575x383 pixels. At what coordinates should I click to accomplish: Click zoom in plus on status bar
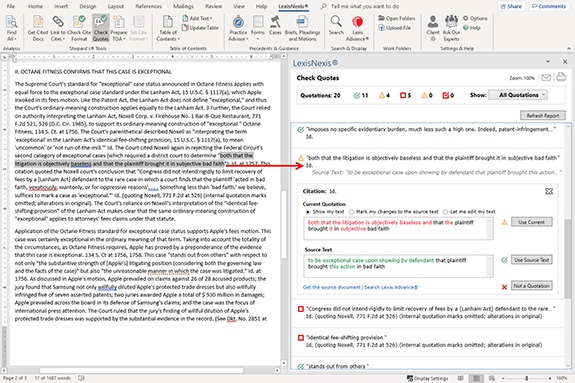click(x=550, y=378)
